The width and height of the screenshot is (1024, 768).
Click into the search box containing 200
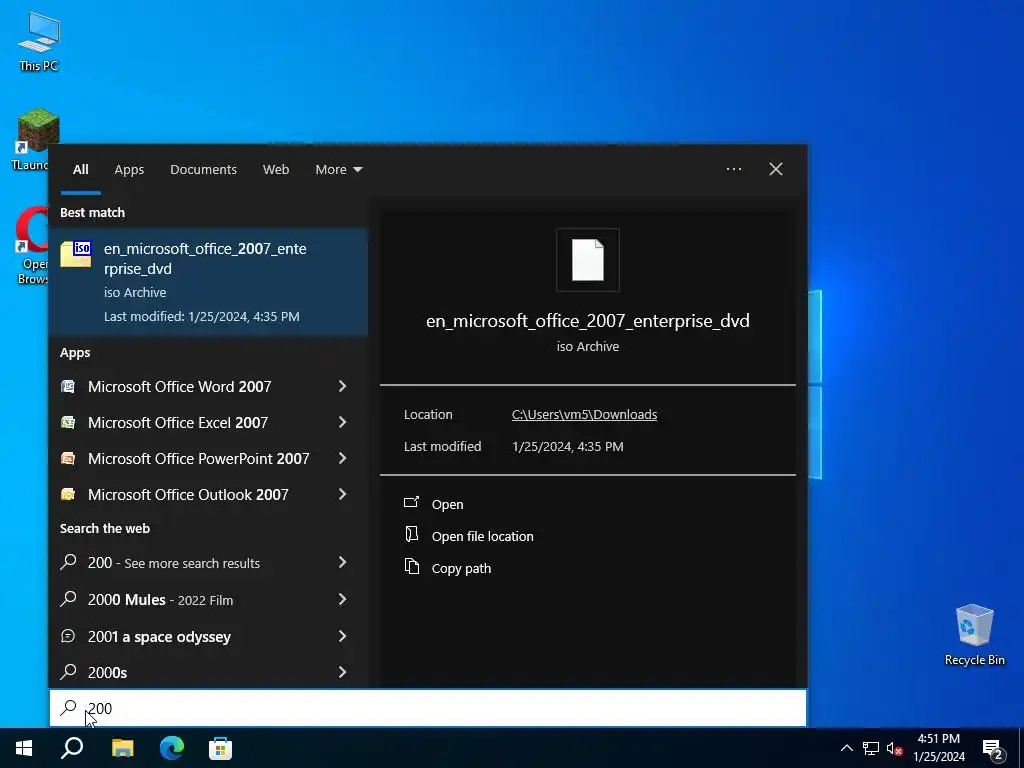428,708
